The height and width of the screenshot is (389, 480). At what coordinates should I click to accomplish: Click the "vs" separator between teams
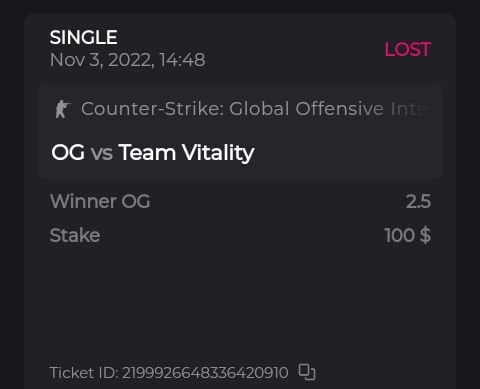(102, 153)
